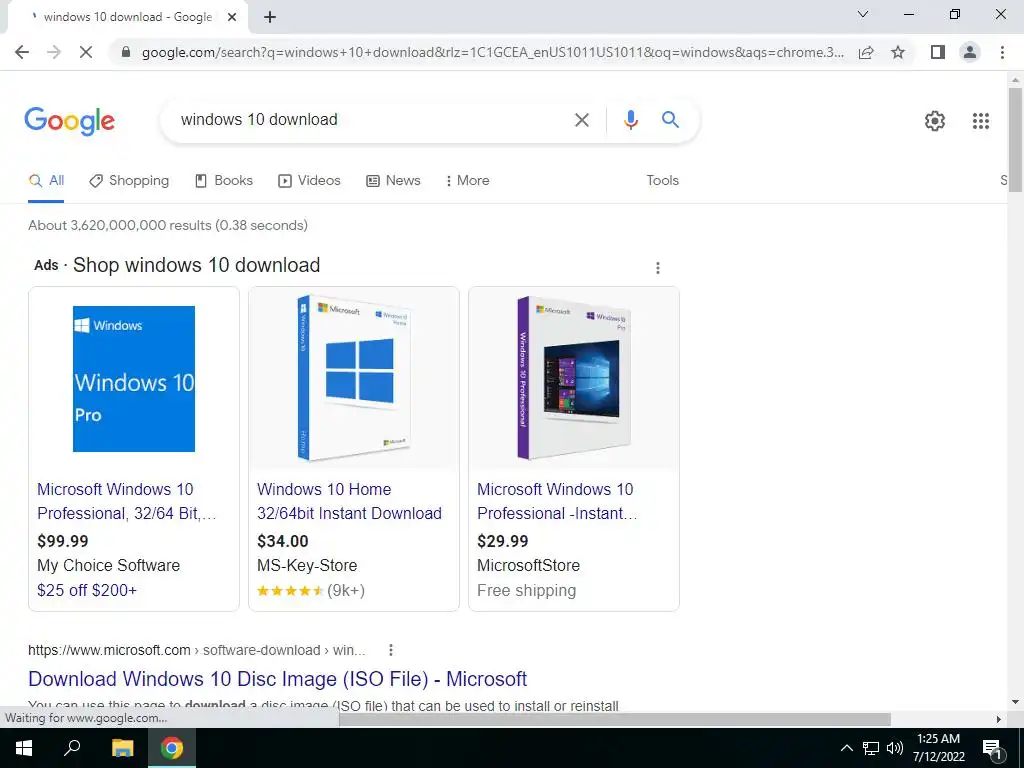1024x768 pixels.
Task: Switch to the Videos tab
Action: [309, 180]
